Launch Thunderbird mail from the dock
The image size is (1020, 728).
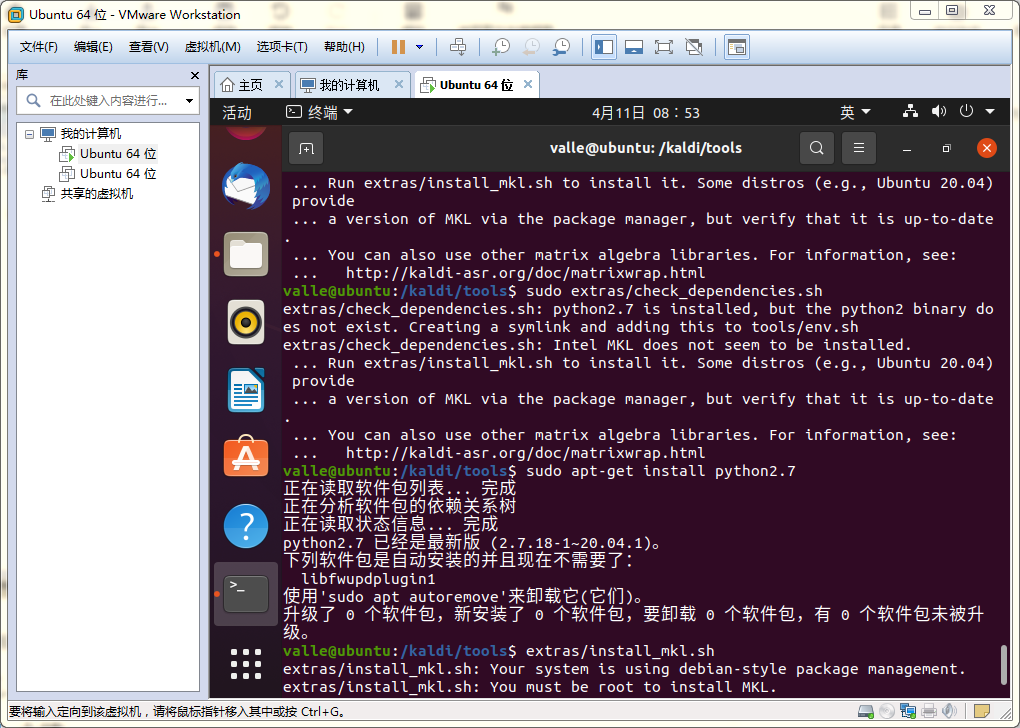[246, 186]
